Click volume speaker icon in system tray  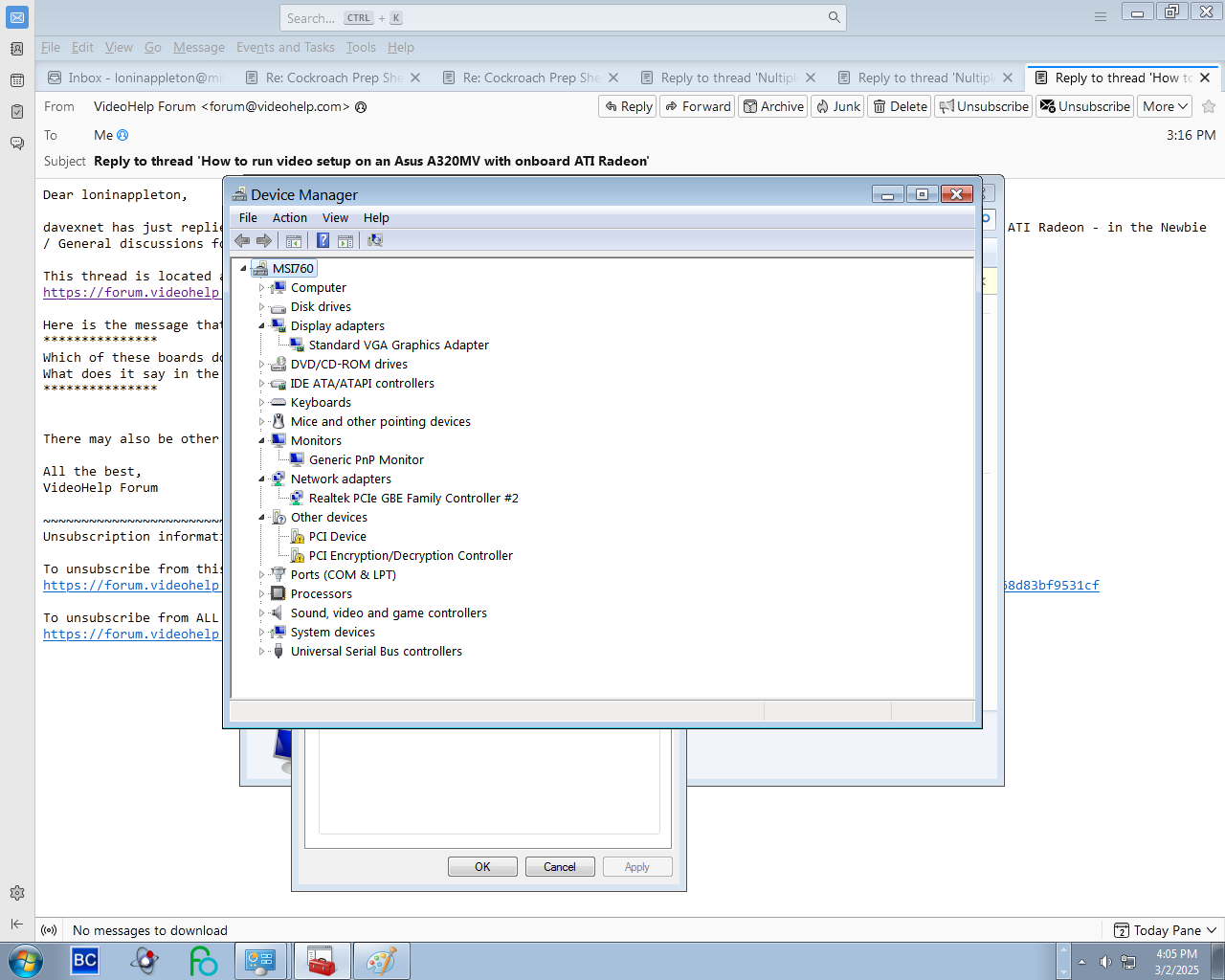[x=1105, y=962]
